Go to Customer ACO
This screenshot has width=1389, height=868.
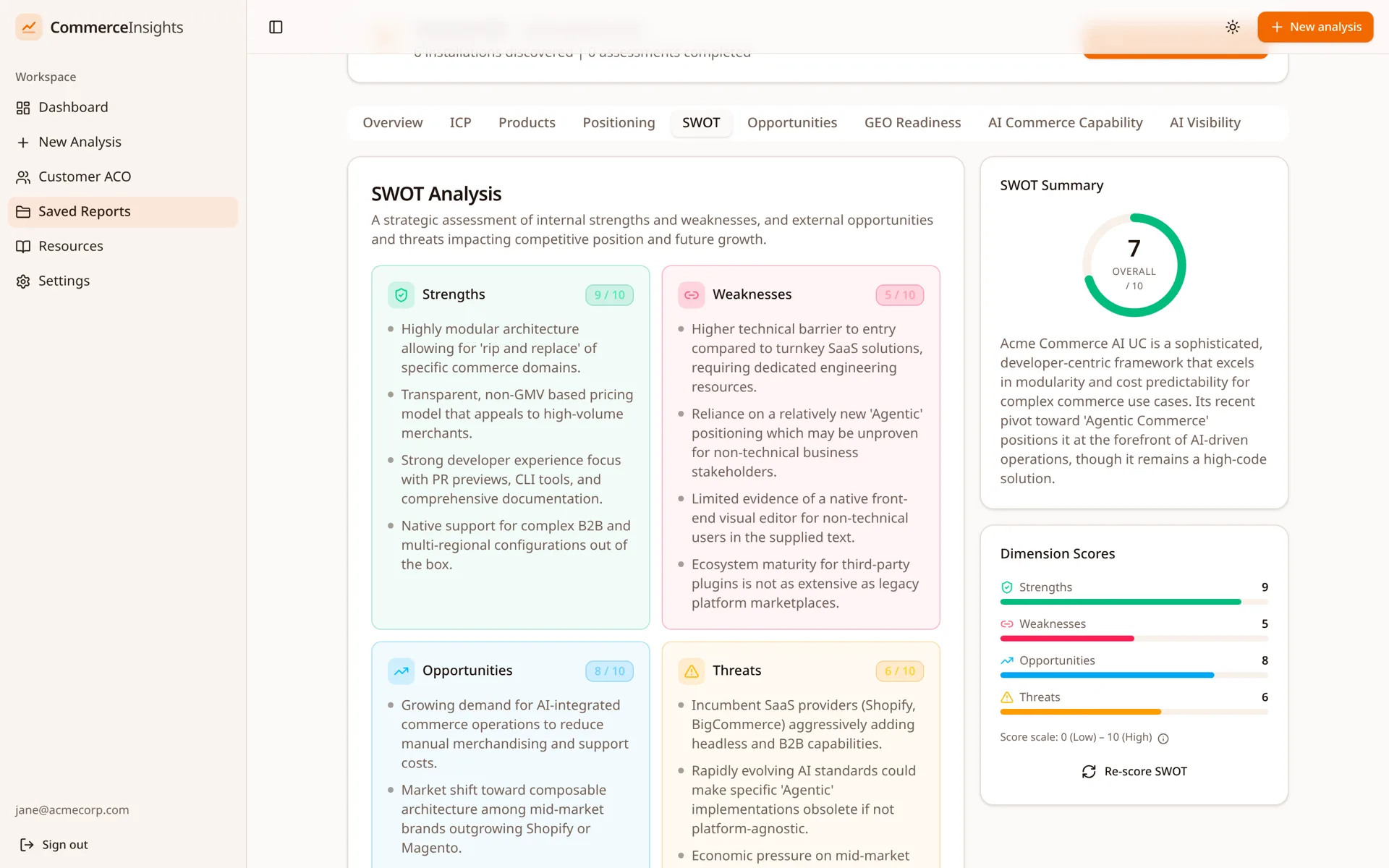(123, 176)
